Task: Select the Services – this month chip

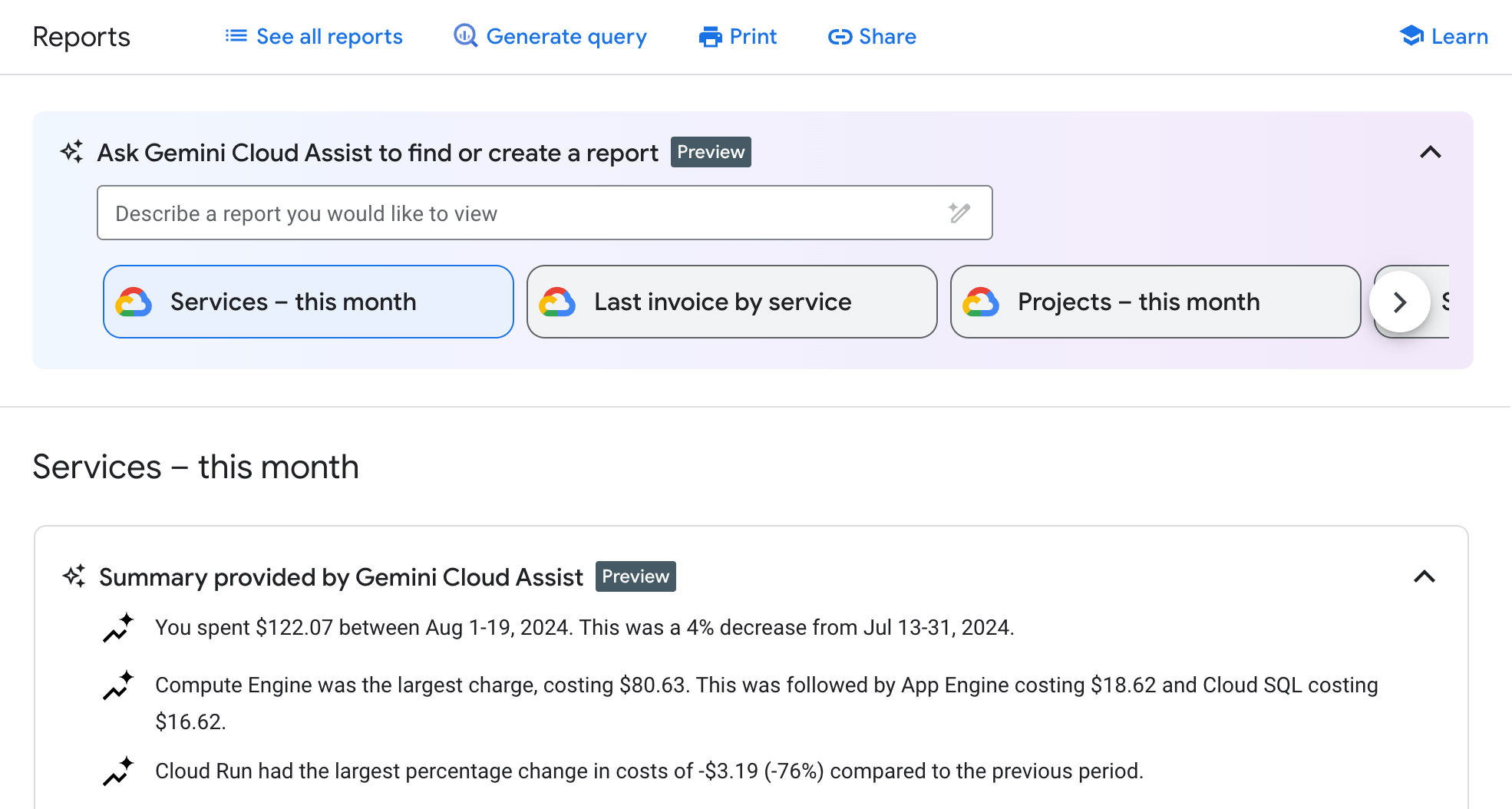Action: [309, 302]
